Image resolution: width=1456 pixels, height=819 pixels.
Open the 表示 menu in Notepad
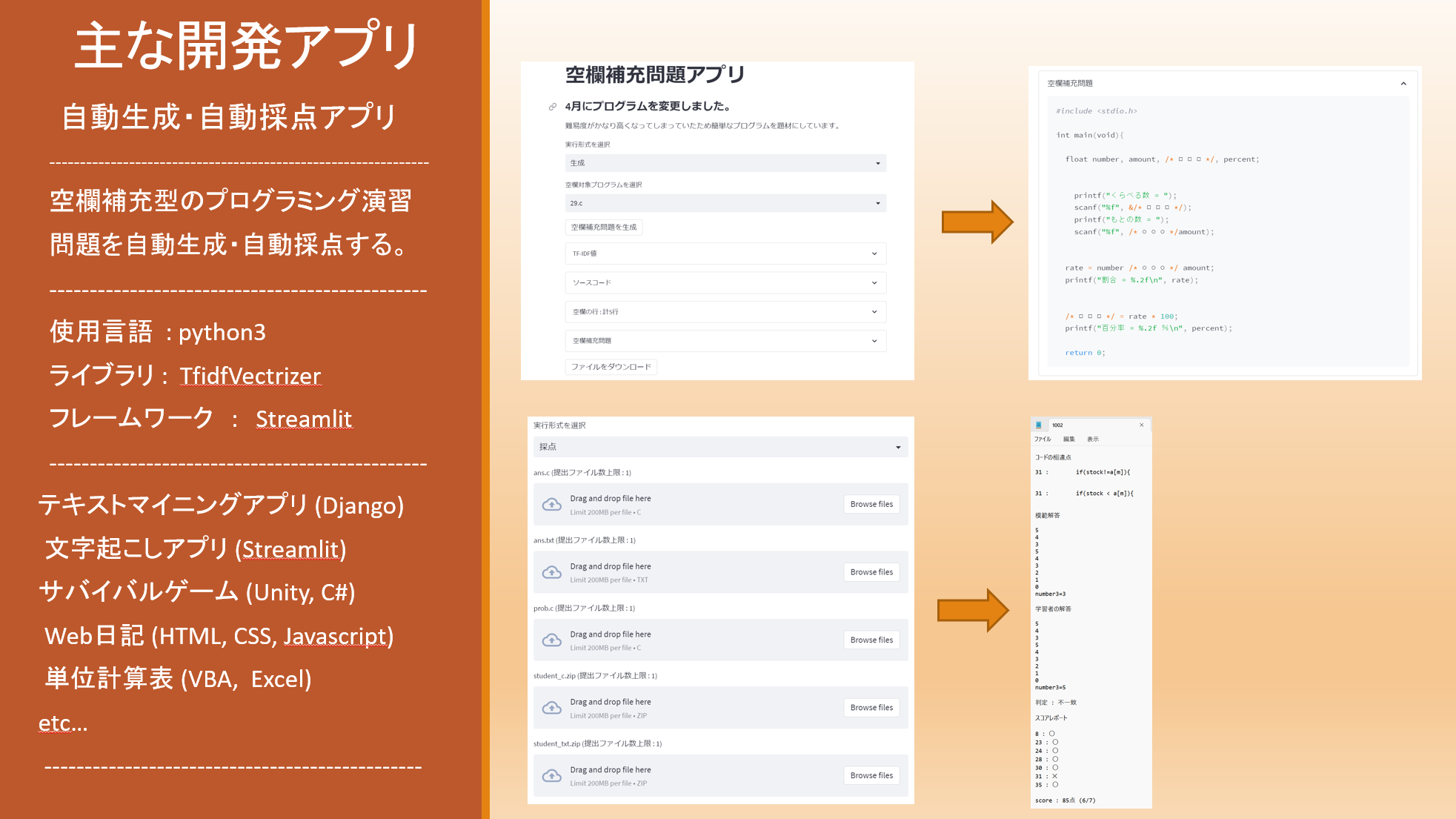click(1093, 440)
